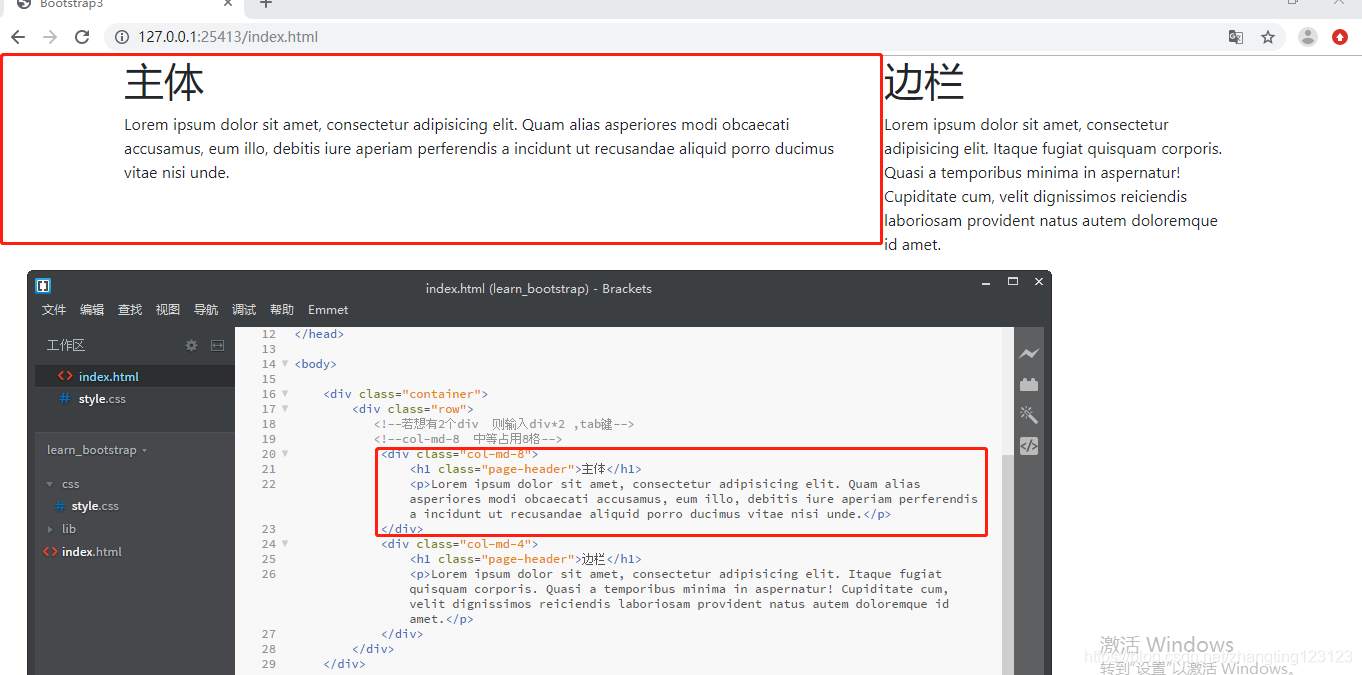Fold code at line 16 container div
The image size is (1362, 675).
pyautogui.click(x=285, y=394)
